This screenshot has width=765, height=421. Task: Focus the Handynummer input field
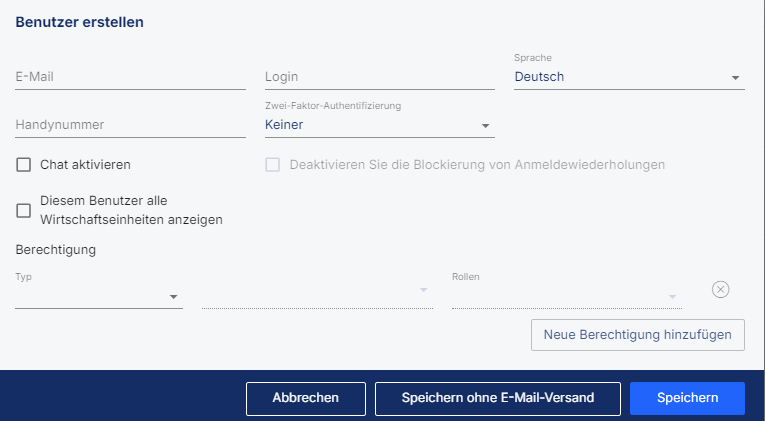[x=130, y=125]
